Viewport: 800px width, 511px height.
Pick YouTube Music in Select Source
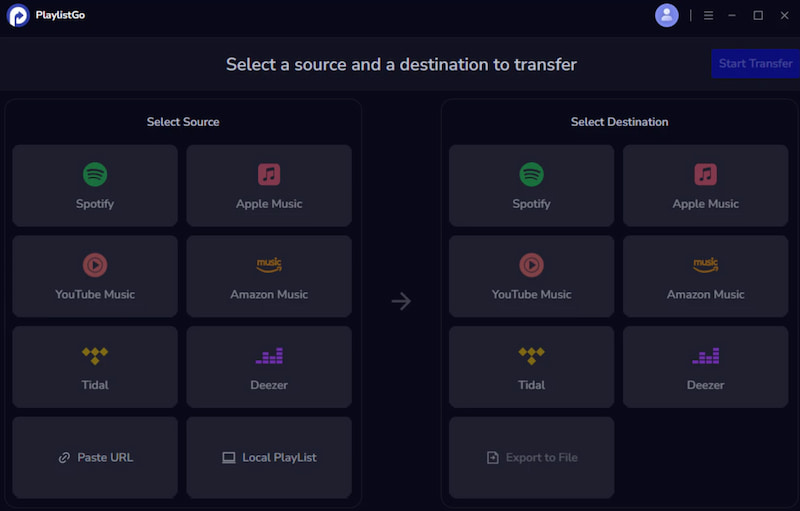click(95, 276)
